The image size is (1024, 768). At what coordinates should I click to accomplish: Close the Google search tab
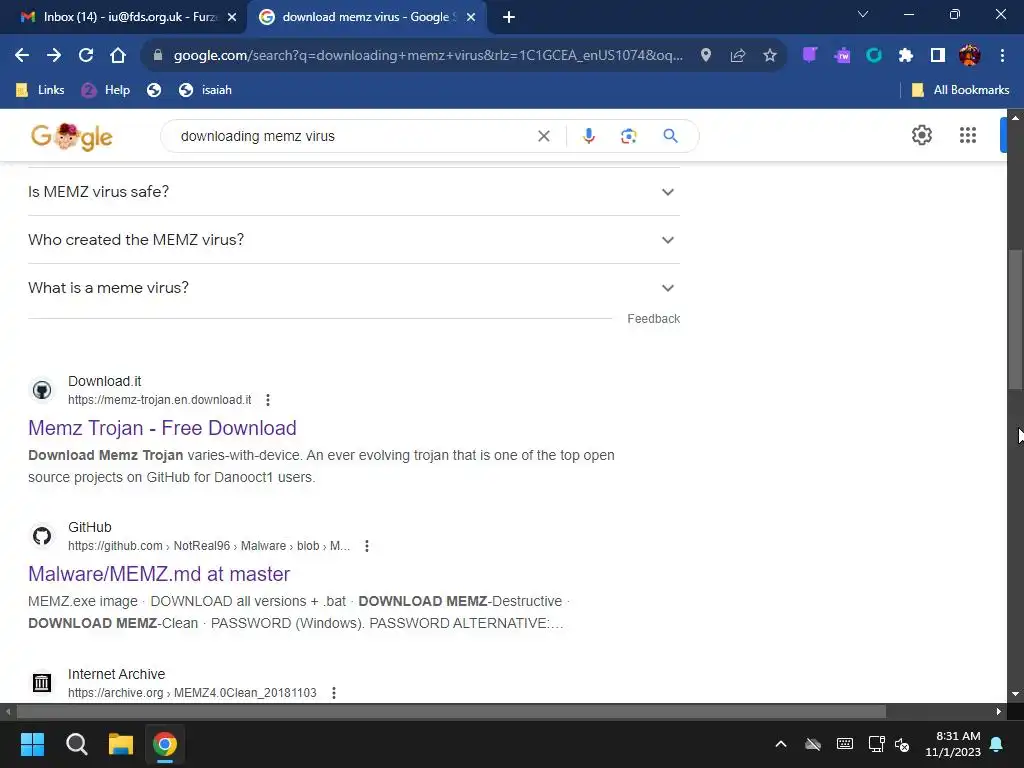[x=471, y=17]
